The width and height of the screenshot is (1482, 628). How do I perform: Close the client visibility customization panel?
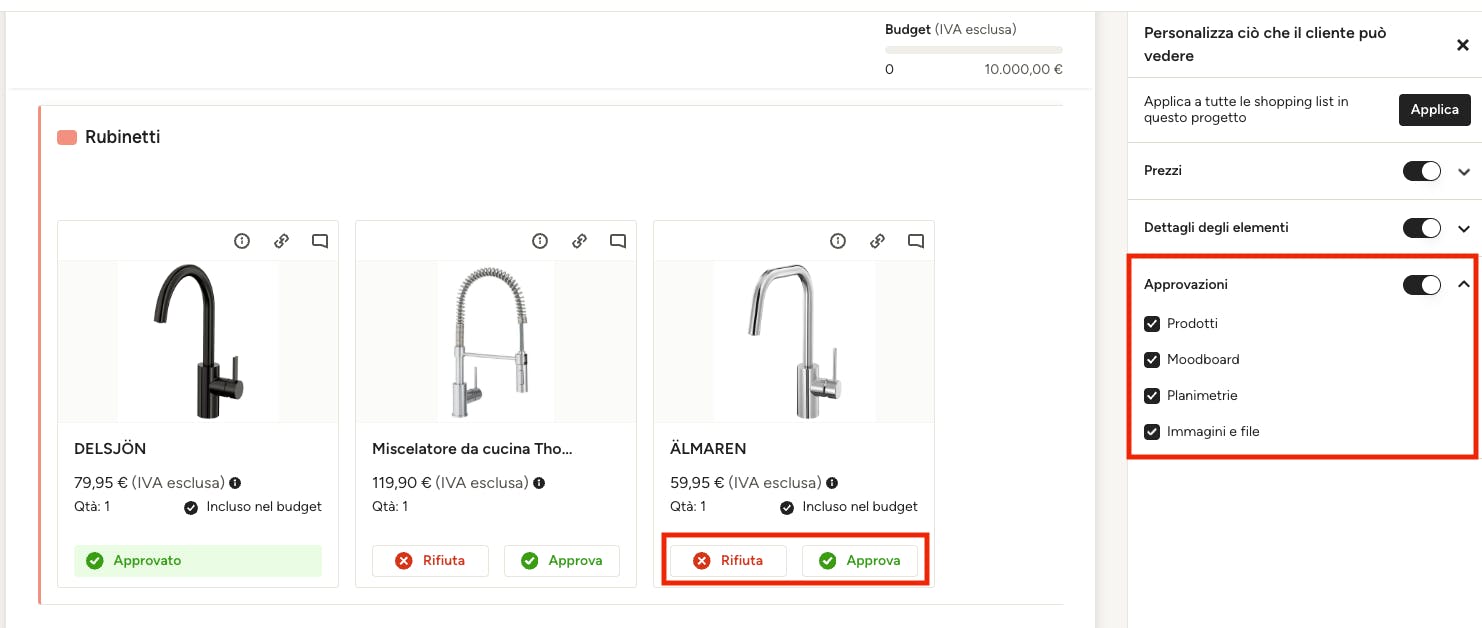tap(1462, 45)
